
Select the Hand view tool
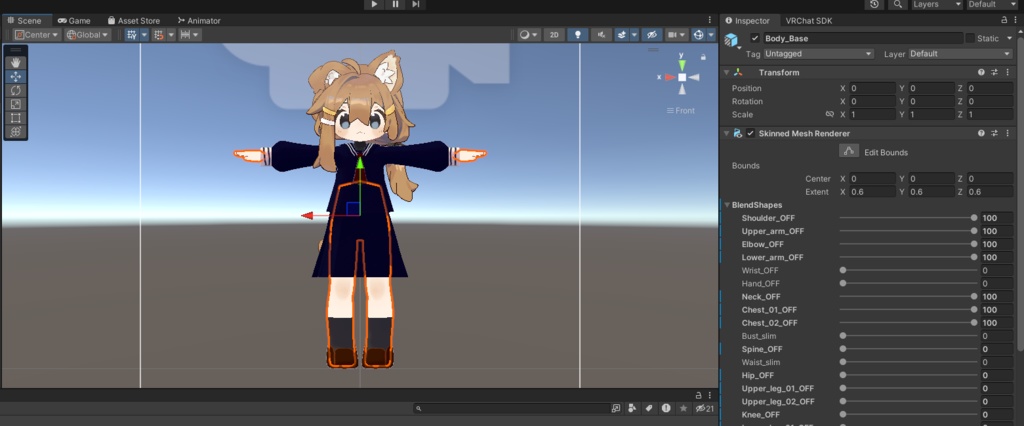pos(16,63)
